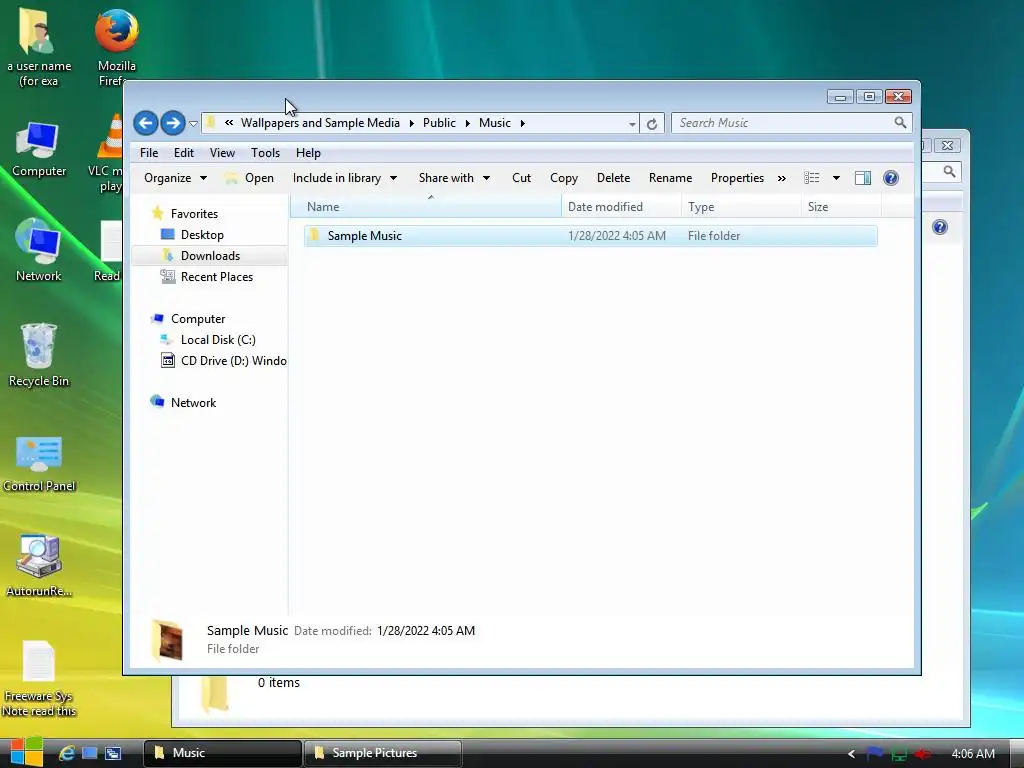Show more toolbar commands overflow chevron
Viewport: 1024px width, 768px height.
tap(782, 178)
